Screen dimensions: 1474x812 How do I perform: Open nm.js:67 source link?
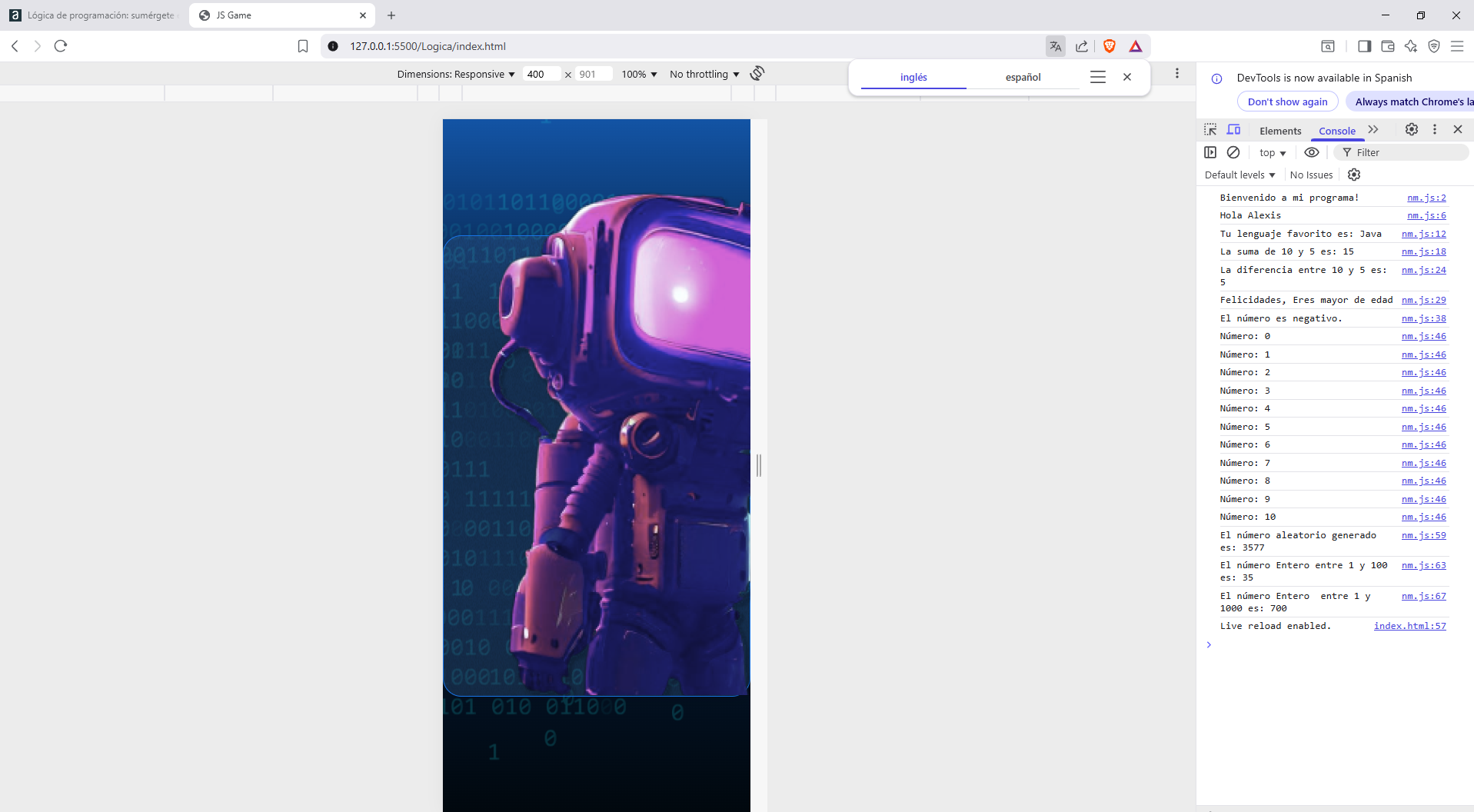[x=1423, y=596]
